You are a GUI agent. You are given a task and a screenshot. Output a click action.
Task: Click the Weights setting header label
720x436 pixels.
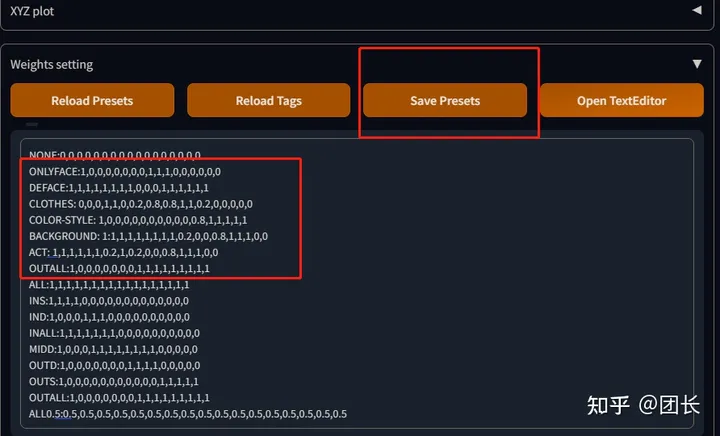pos(51,64)
